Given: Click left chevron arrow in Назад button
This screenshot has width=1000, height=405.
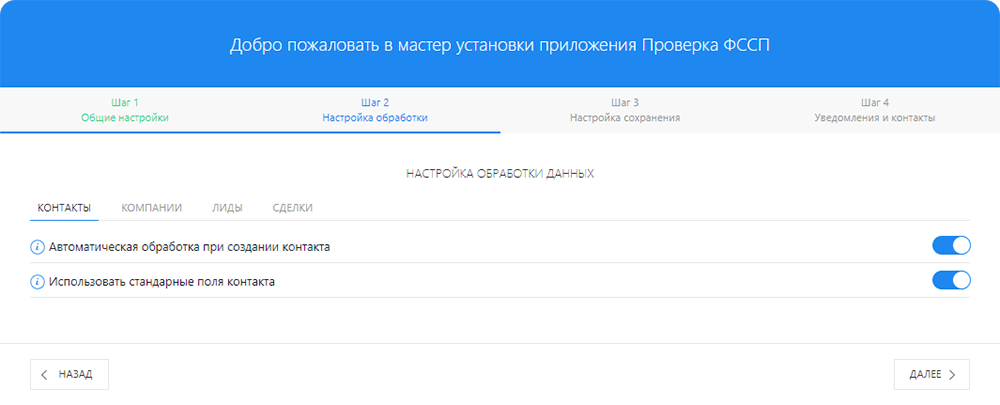Looking at the screenshot, I should coord(45,374).
